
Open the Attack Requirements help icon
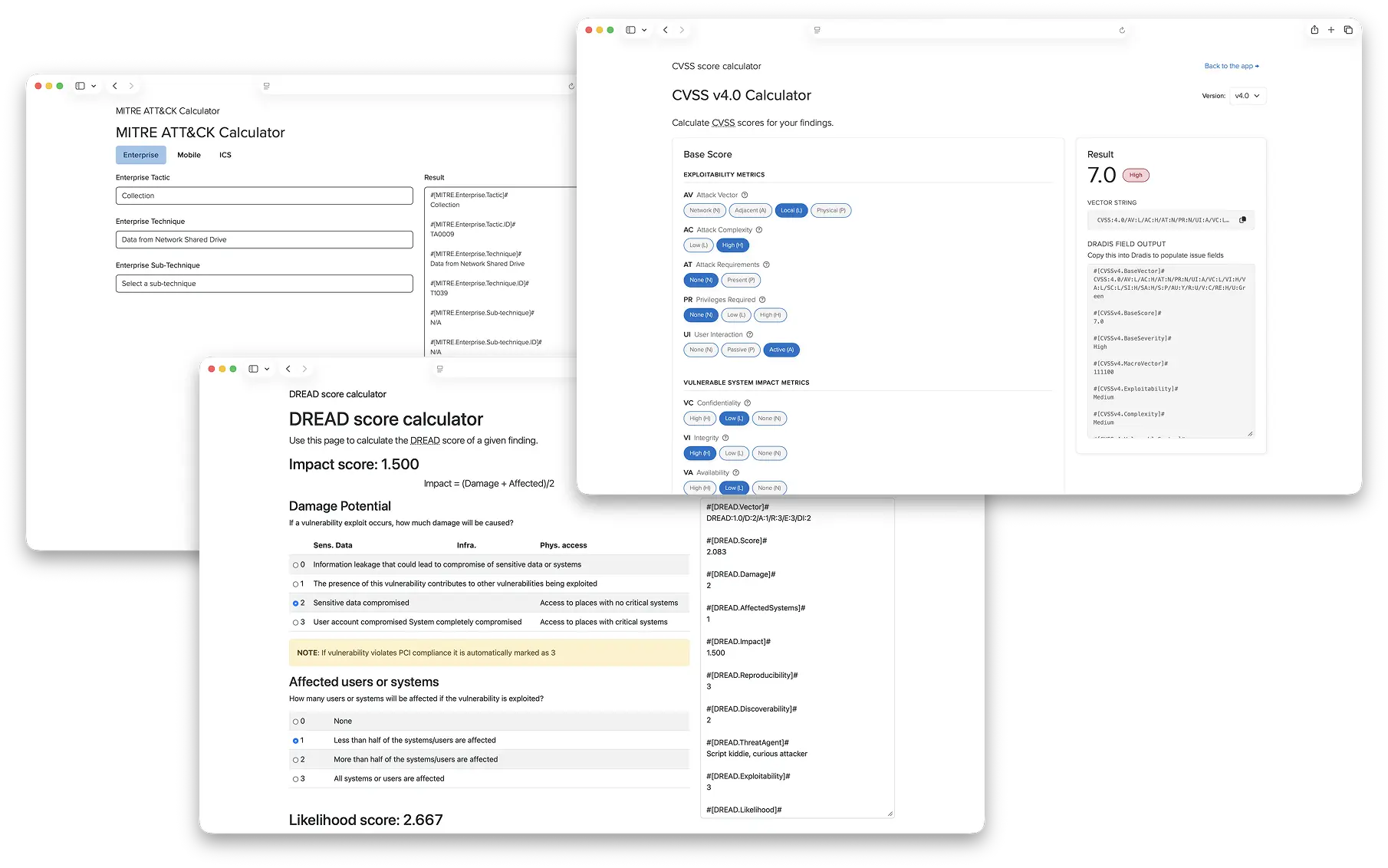tap(766, 265)
